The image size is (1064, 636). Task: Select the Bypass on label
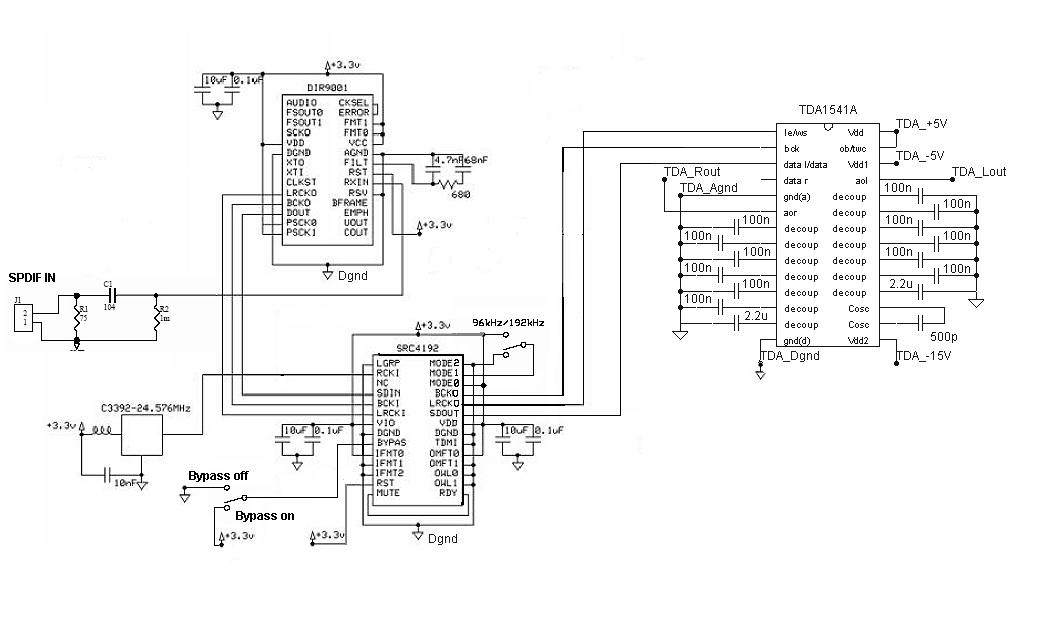coord(264,516)
